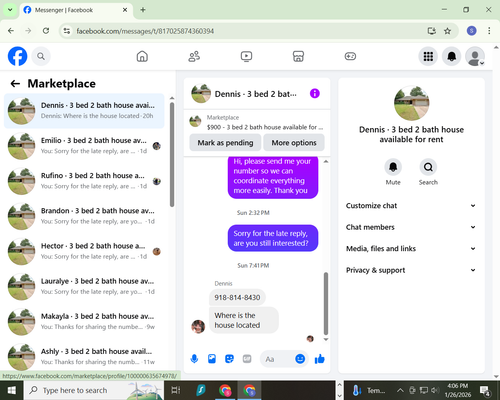Screen dimensions: 500x400
Task: Show hidden system tray icons chevron
Action: click(x=400, y=390)
